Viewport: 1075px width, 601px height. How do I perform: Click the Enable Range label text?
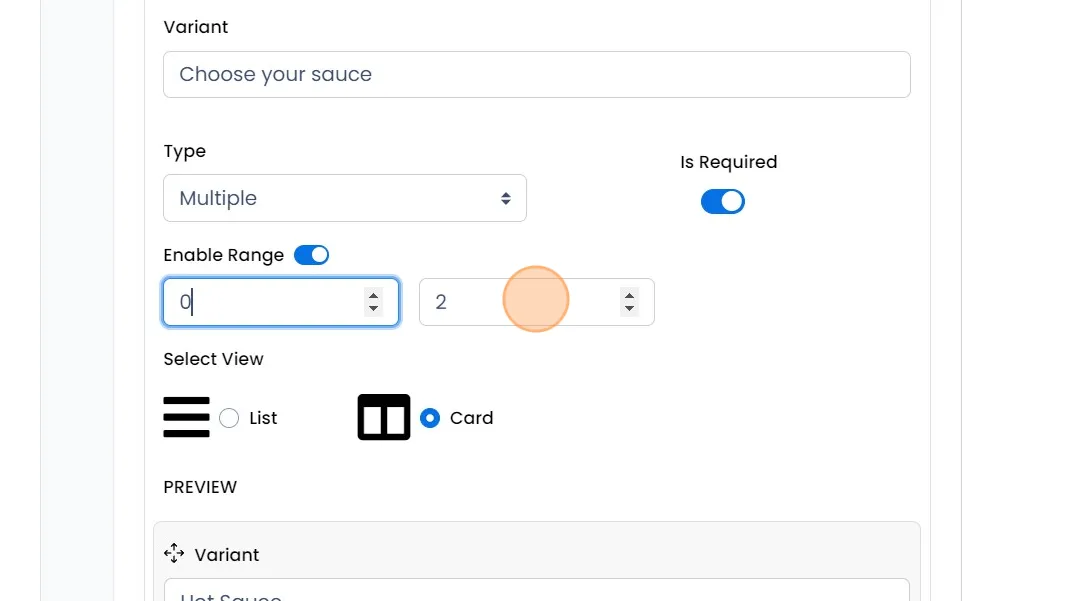point(223,255)
